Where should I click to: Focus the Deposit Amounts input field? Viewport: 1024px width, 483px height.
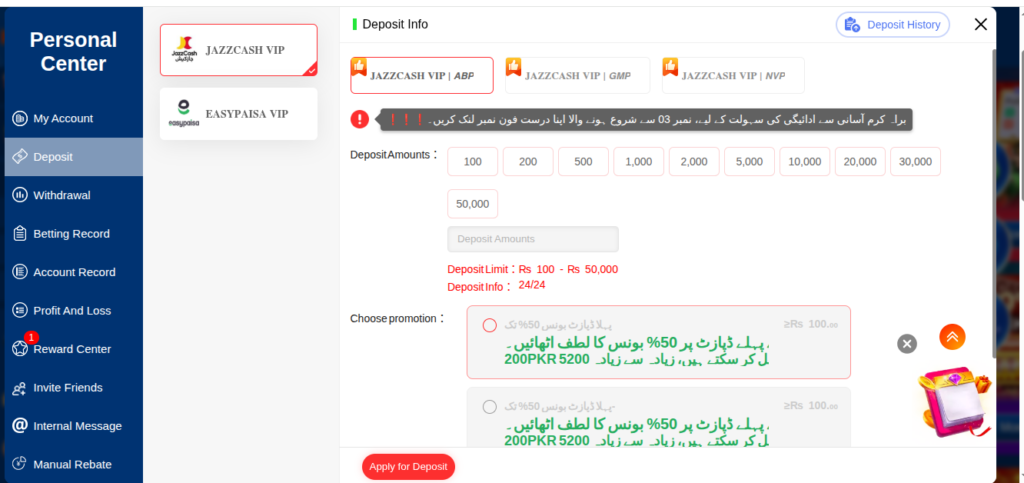coord(533,239)
